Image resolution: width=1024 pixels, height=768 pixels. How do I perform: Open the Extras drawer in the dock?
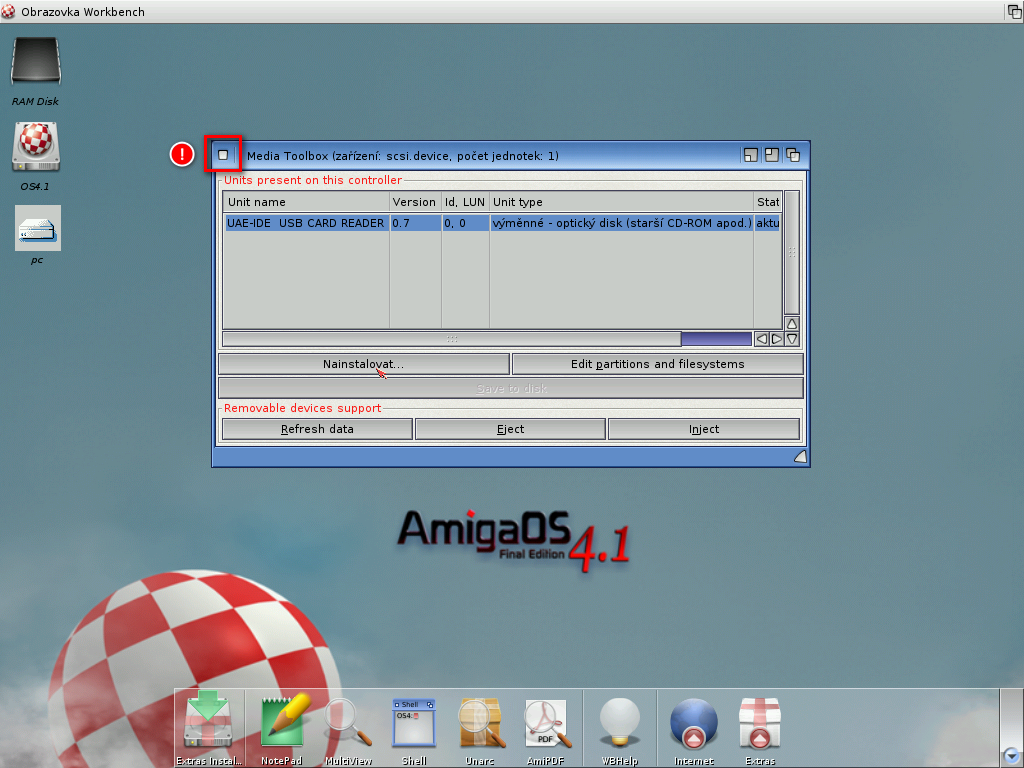760,722
